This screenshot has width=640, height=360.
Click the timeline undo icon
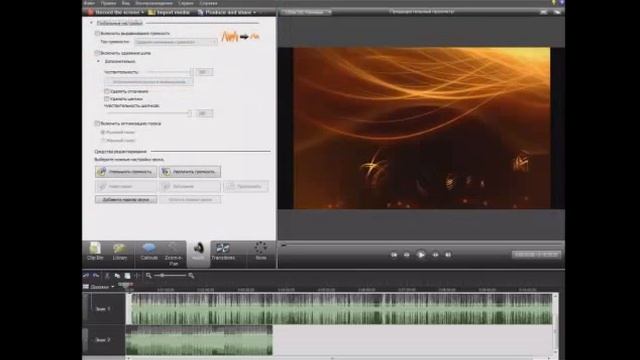[x=86, y=276]
